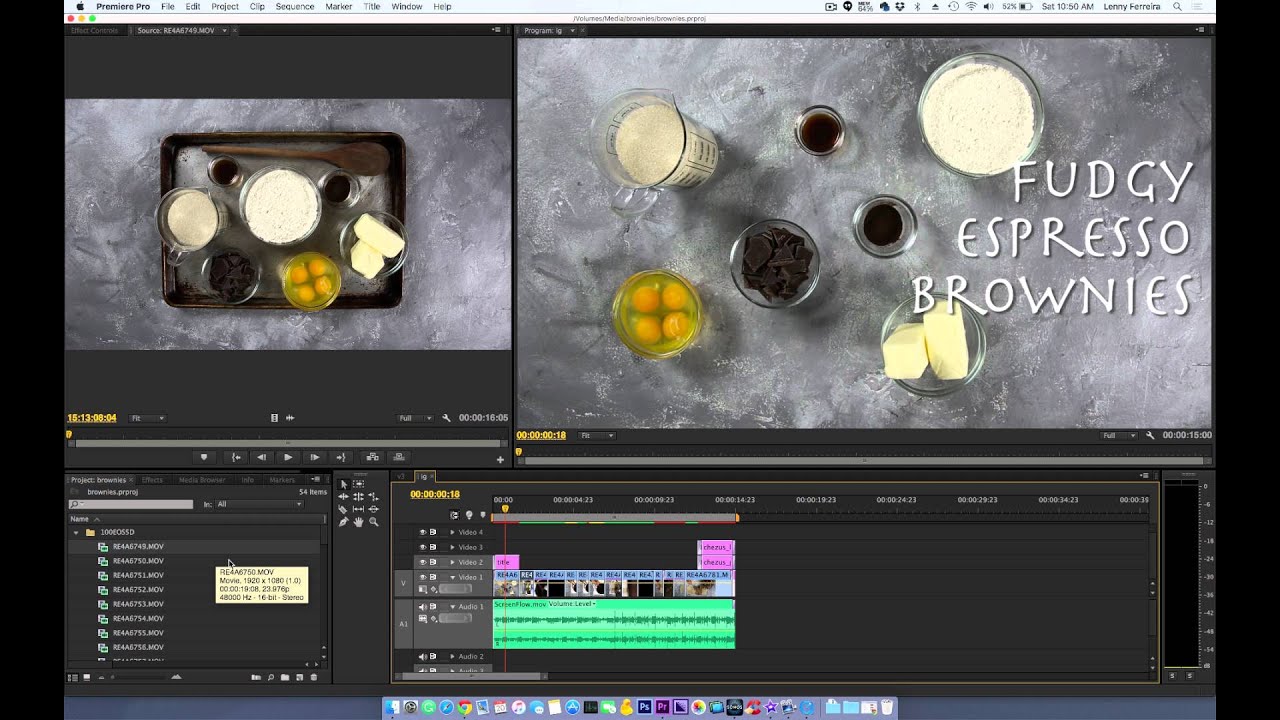The height and width of the screenshot is (720, 1280).
Task: Toggle Video 2 track output eye
Action: (423, 562)
